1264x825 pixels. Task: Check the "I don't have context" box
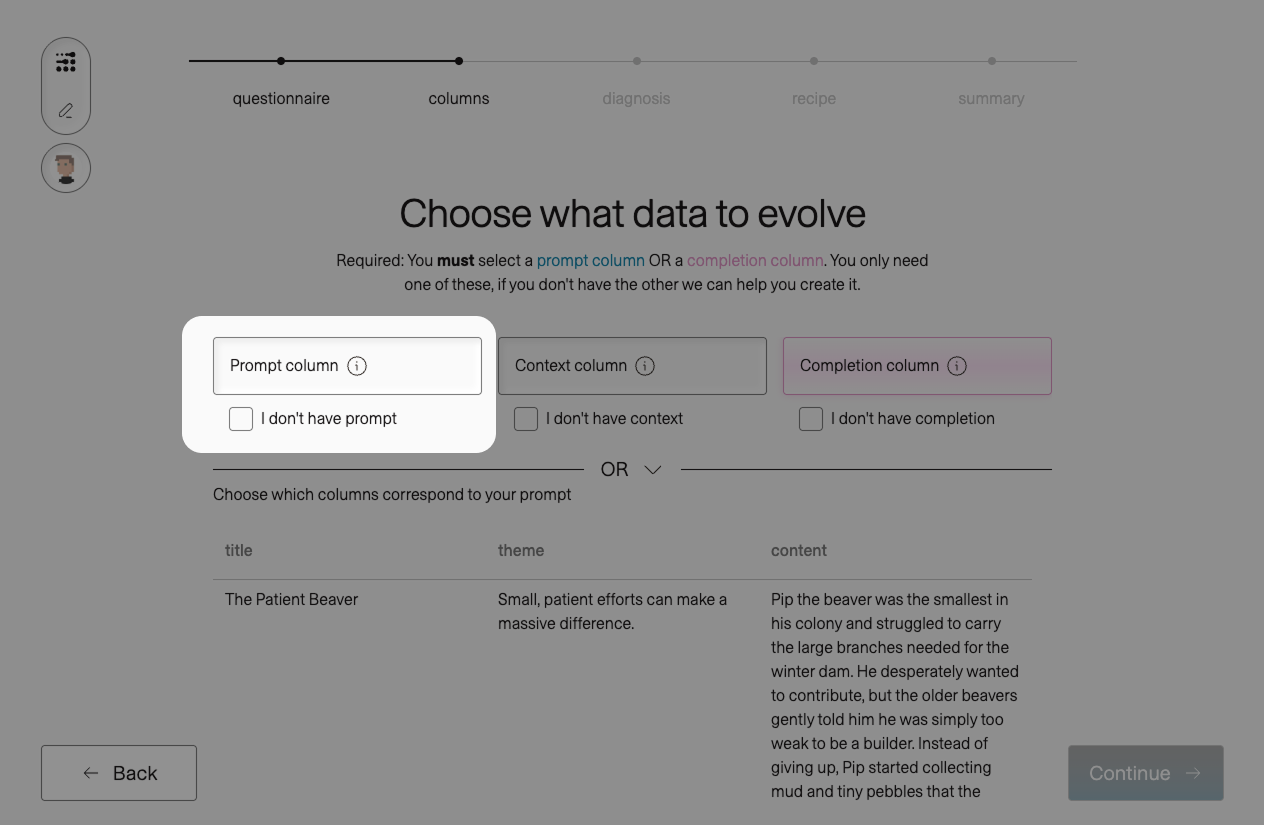click(526, 419)
